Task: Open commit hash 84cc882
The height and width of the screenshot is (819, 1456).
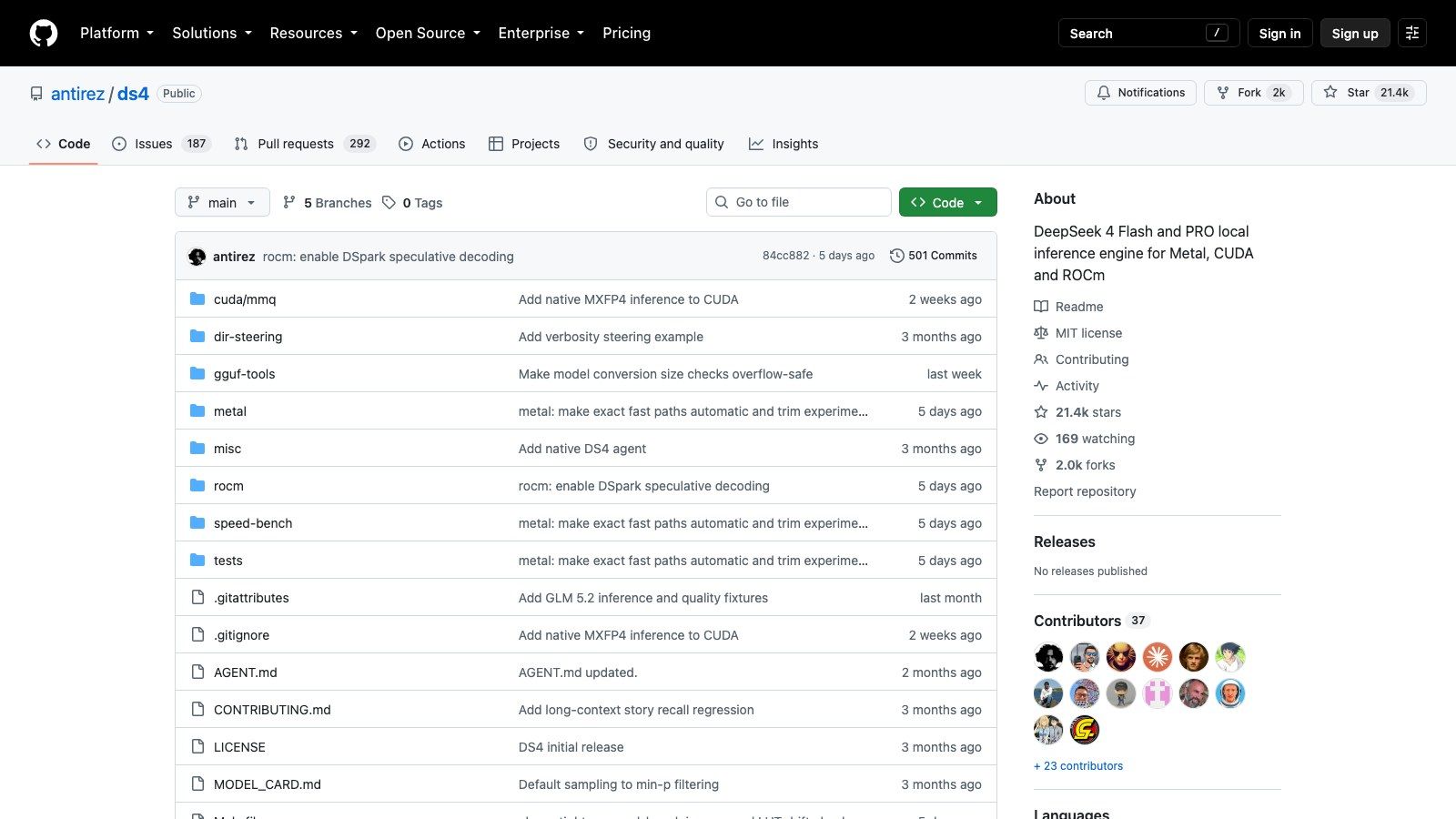Action: (785, 256)
